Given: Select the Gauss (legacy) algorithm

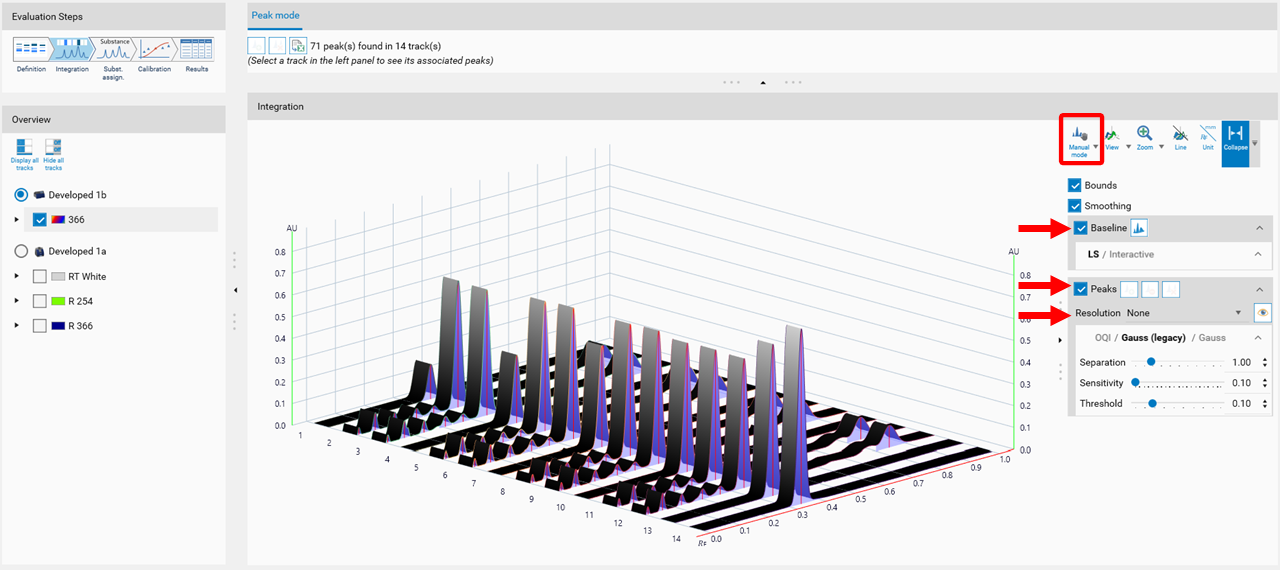Looking at the screenshot, I should pos(1154,338).
